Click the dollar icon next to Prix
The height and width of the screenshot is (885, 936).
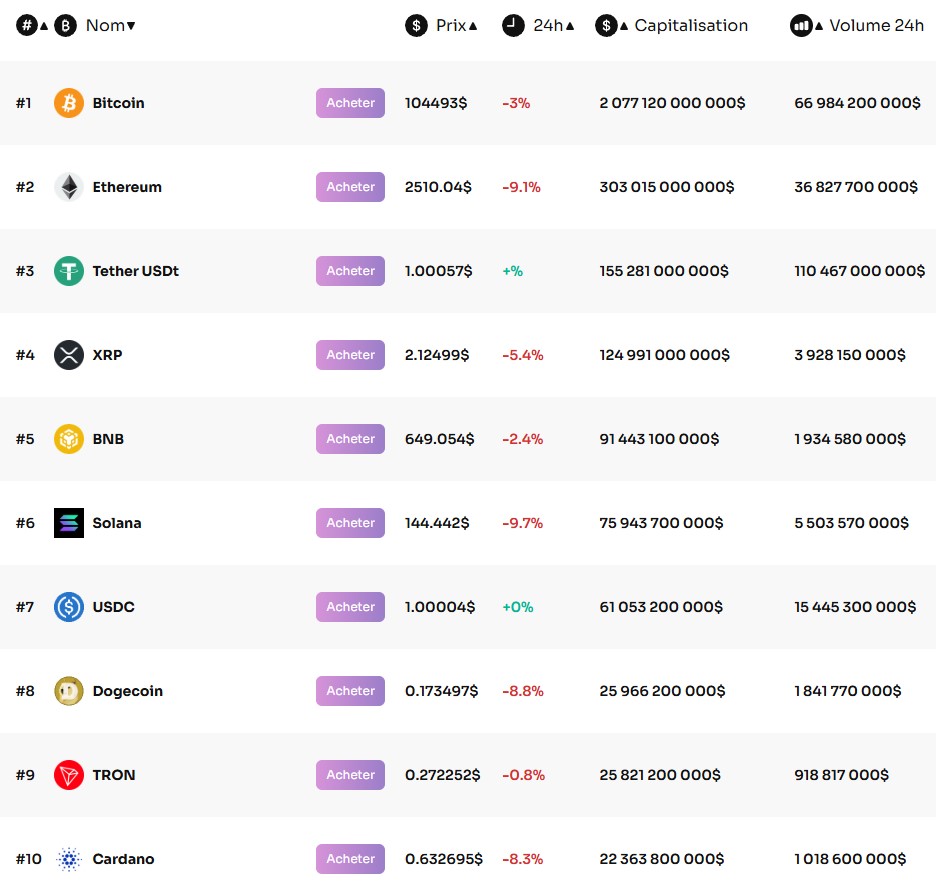416,25
